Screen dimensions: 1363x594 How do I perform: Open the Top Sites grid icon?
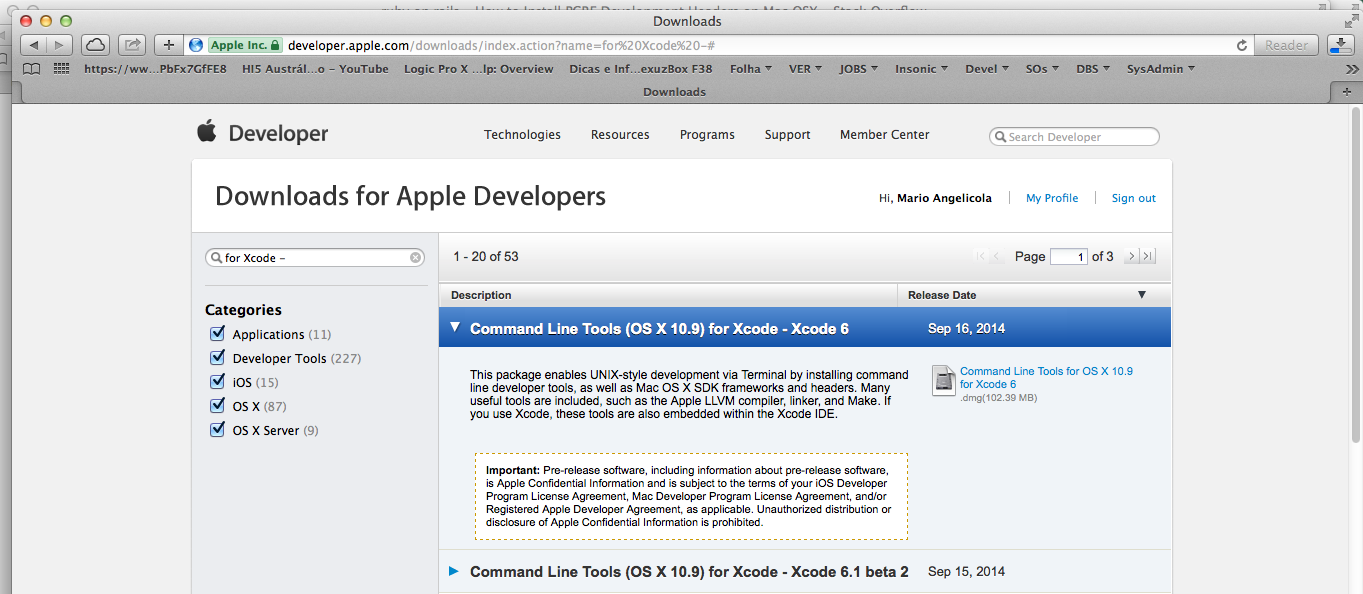[62, 69]
